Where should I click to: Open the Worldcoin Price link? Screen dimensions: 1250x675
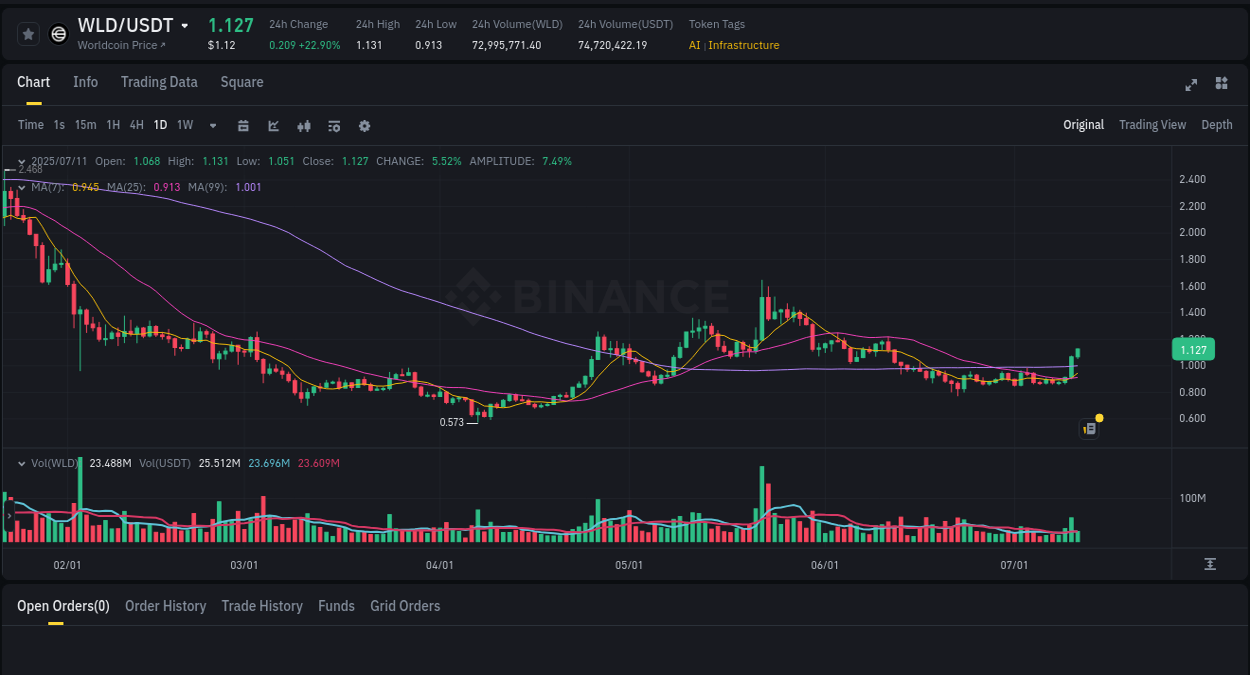click(120, 45)
